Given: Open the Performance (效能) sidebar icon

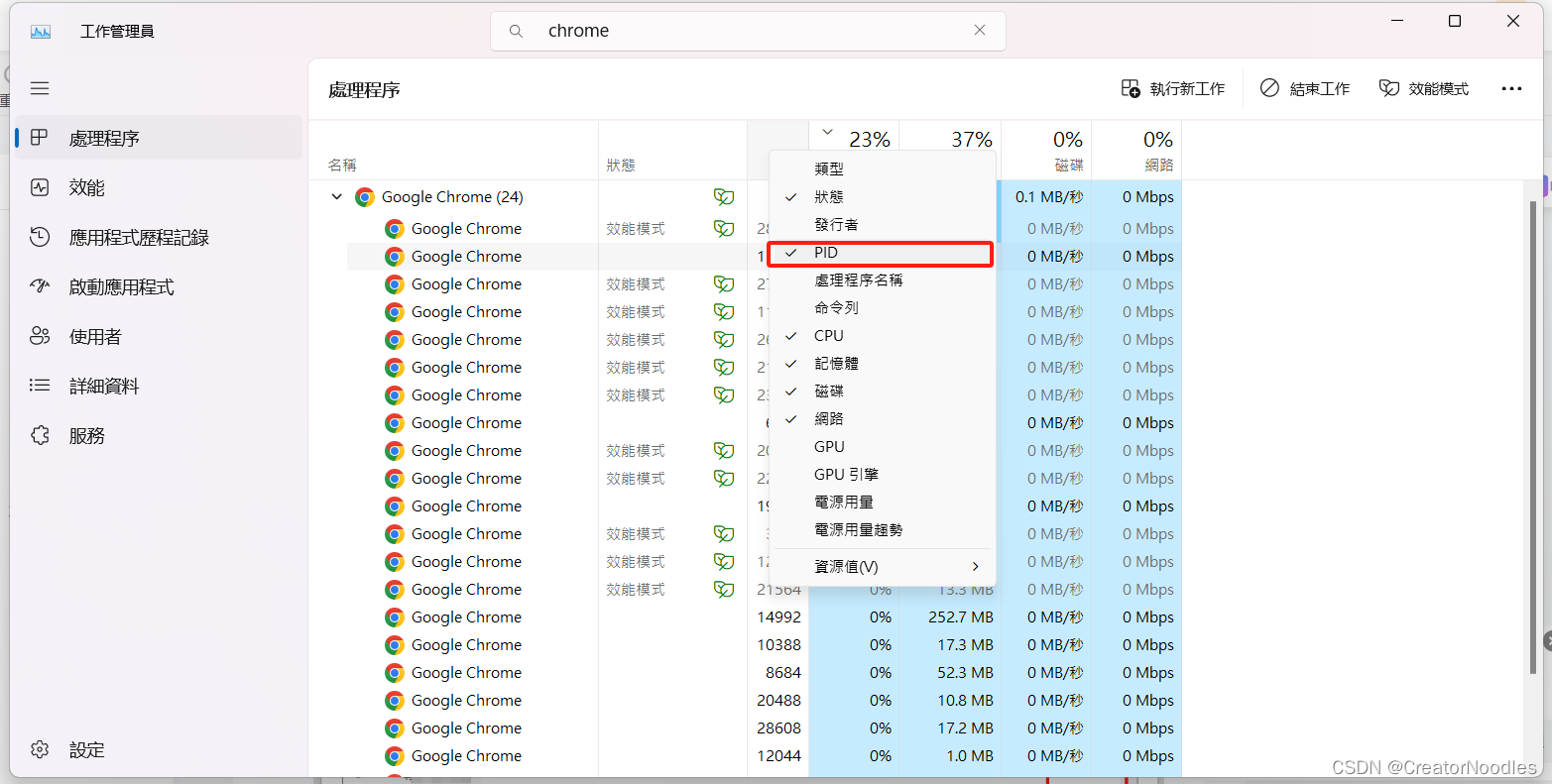Looking at the screenshot, I should pyautogui.click(x=40, y=187).
